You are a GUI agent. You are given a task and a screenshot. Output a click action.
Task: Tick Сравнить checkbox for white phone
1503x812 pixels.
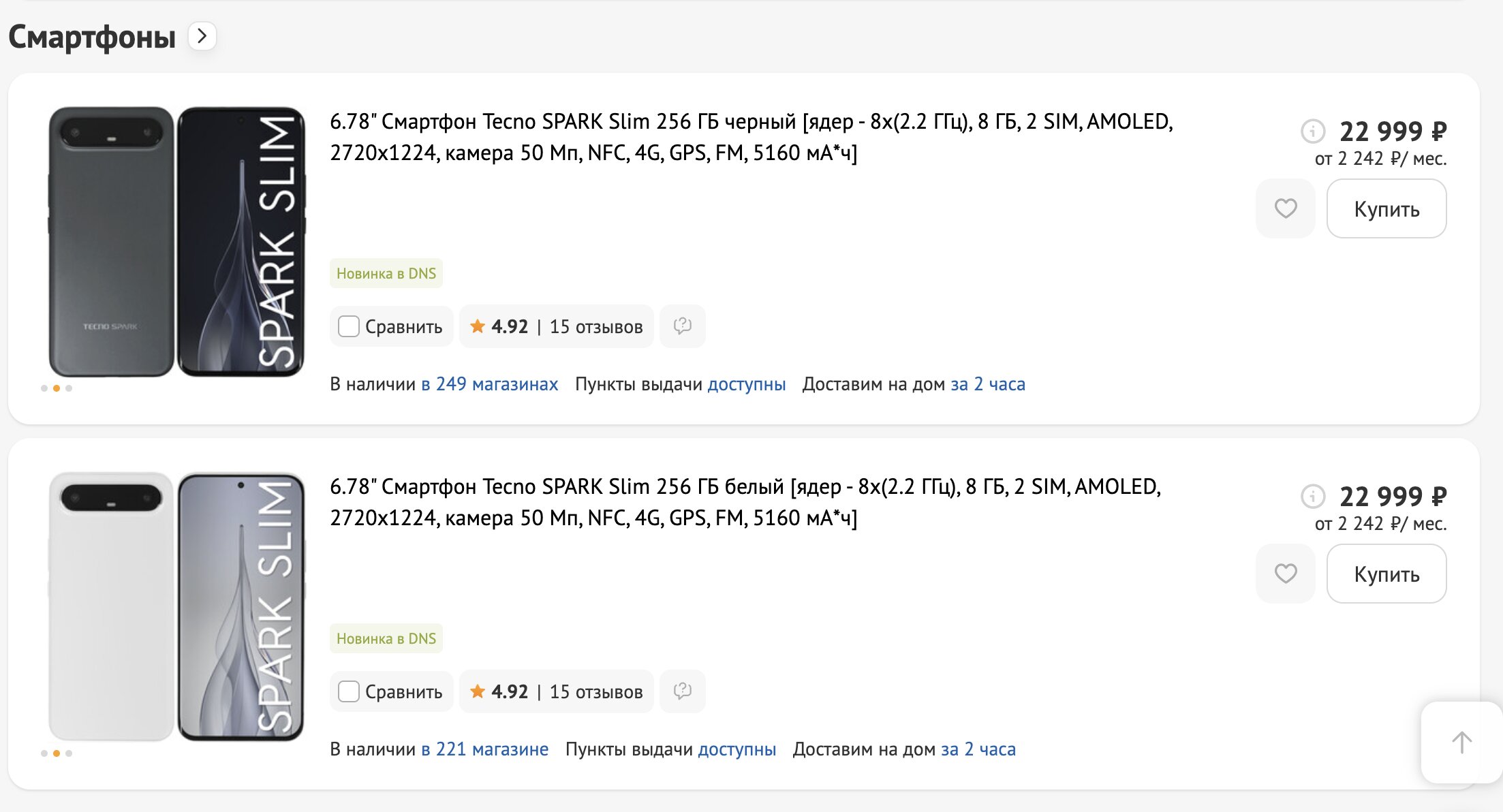click(349, 692)
